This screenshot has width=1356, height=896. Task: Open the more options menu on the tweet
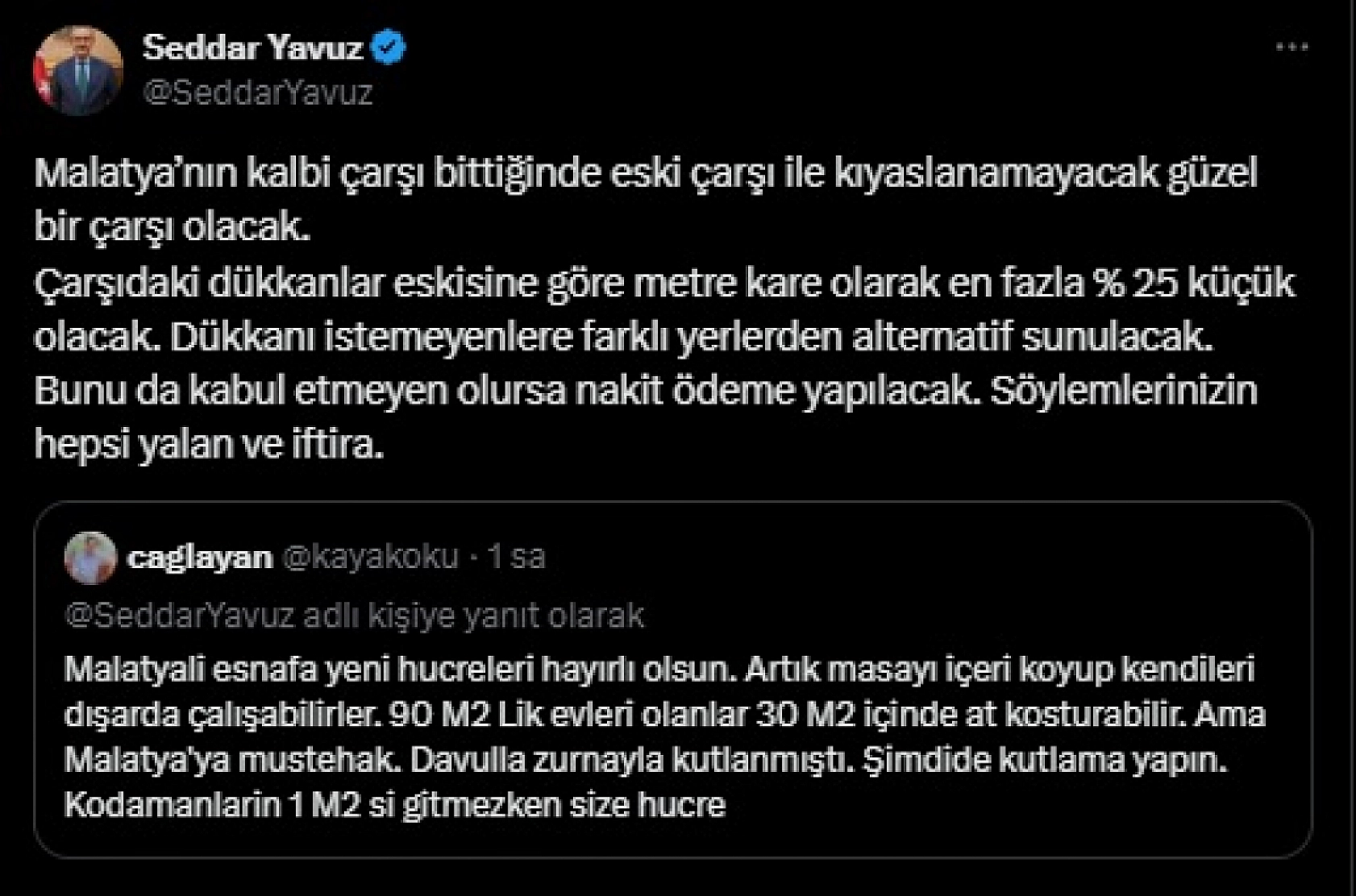pos(1294,48)
